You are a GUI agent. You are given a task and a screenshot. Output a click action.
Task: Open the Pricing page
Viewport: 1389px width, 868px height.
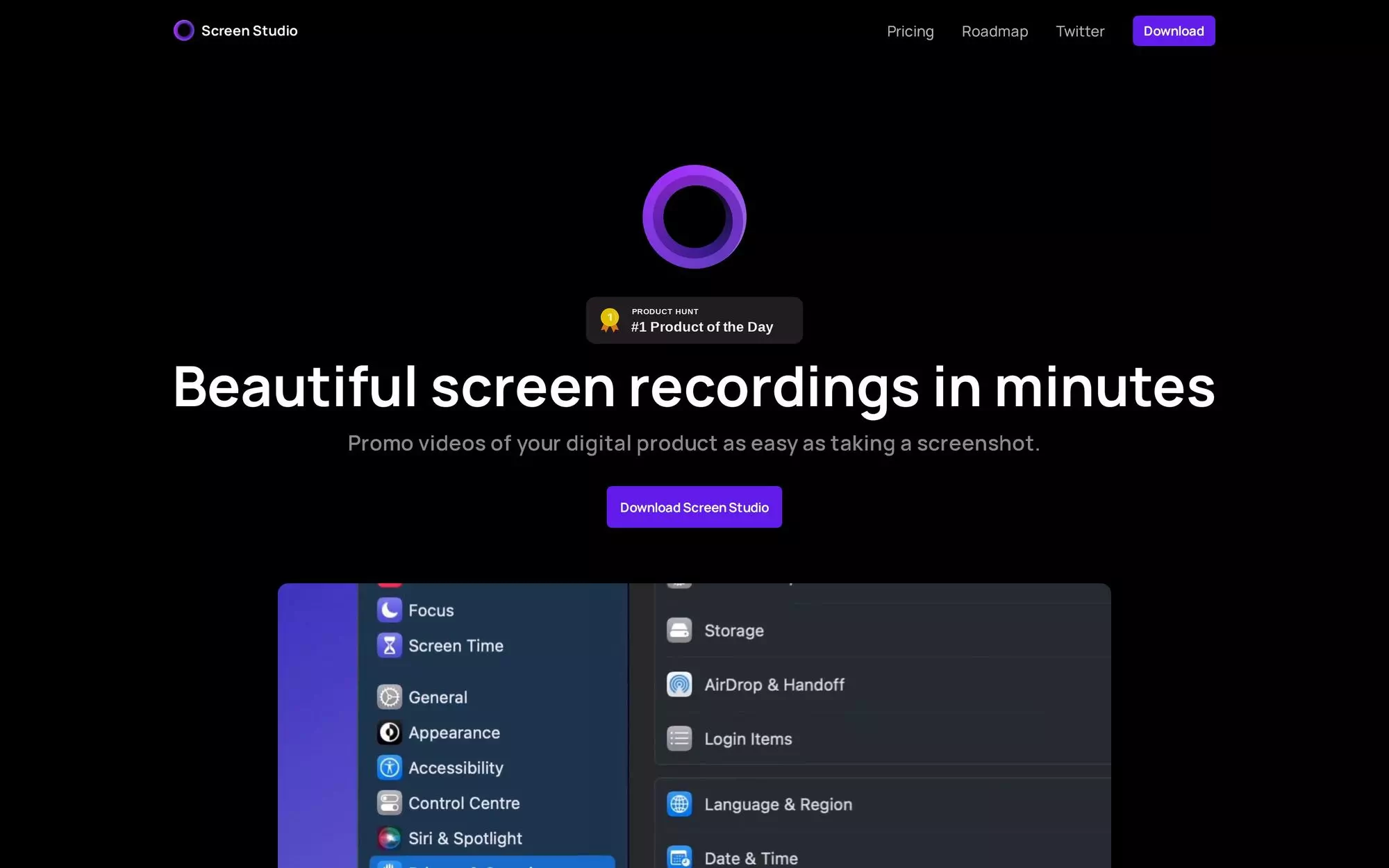[x=910, y=31]
